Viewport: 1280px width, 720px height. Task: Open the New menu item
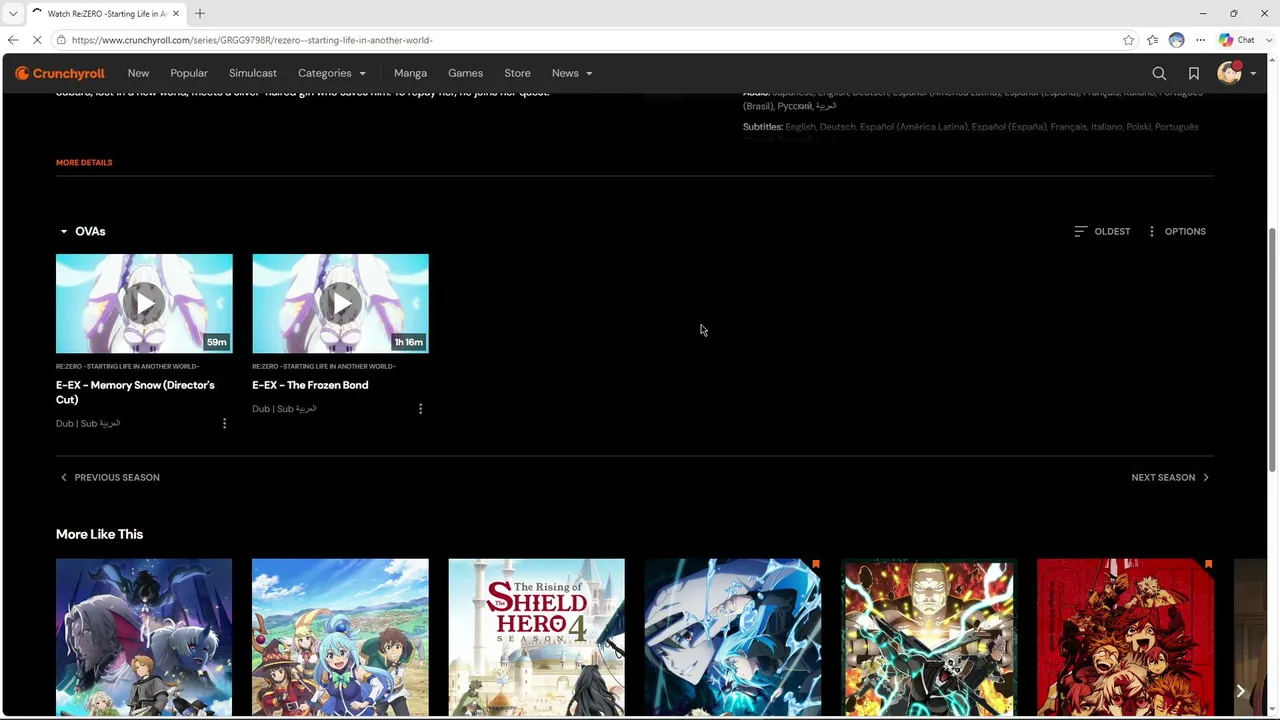[138, 73]
